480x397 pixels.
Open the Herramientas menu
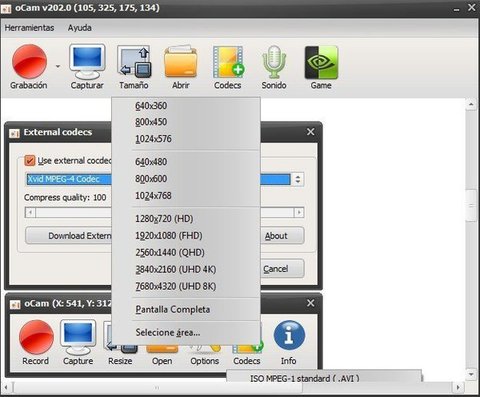click(x=29, y=28)
